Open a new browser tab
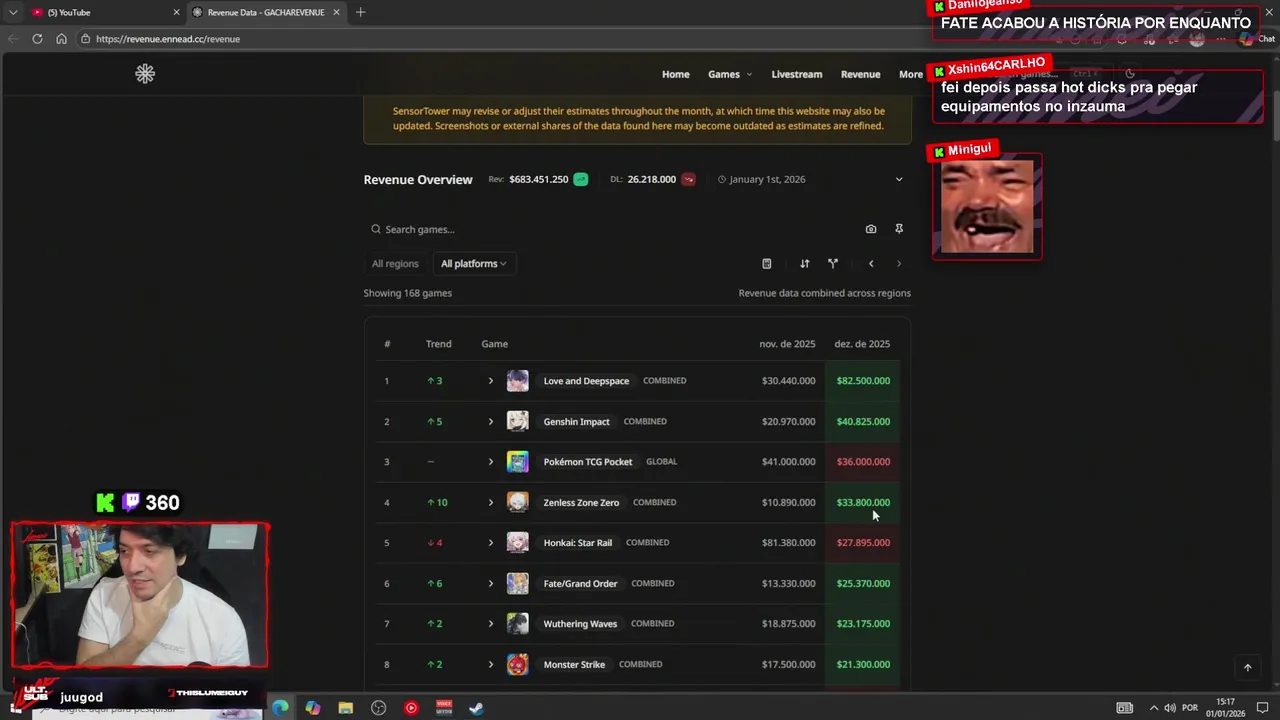 point(360,12)
